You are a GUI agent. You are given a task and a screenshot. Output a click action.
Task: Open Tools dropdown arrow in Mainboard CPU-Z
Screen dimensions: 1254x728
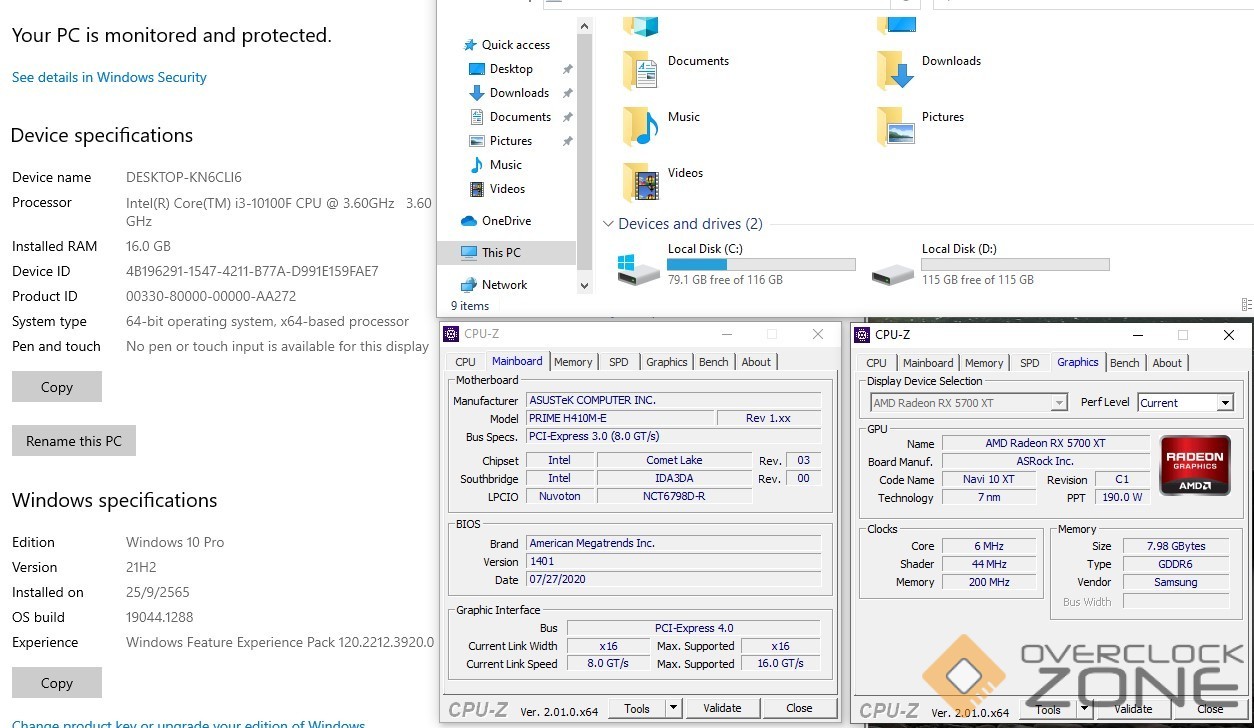[674, 708]
